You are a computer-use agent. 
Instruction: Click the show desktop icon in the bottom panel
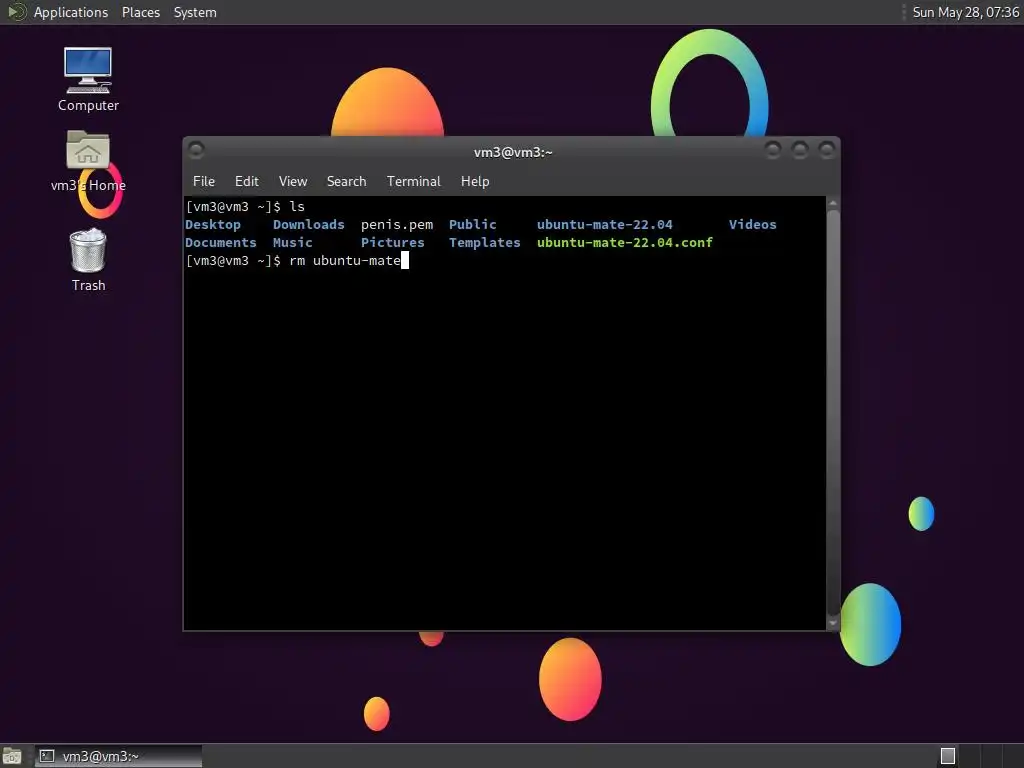(x=12, y=756)
